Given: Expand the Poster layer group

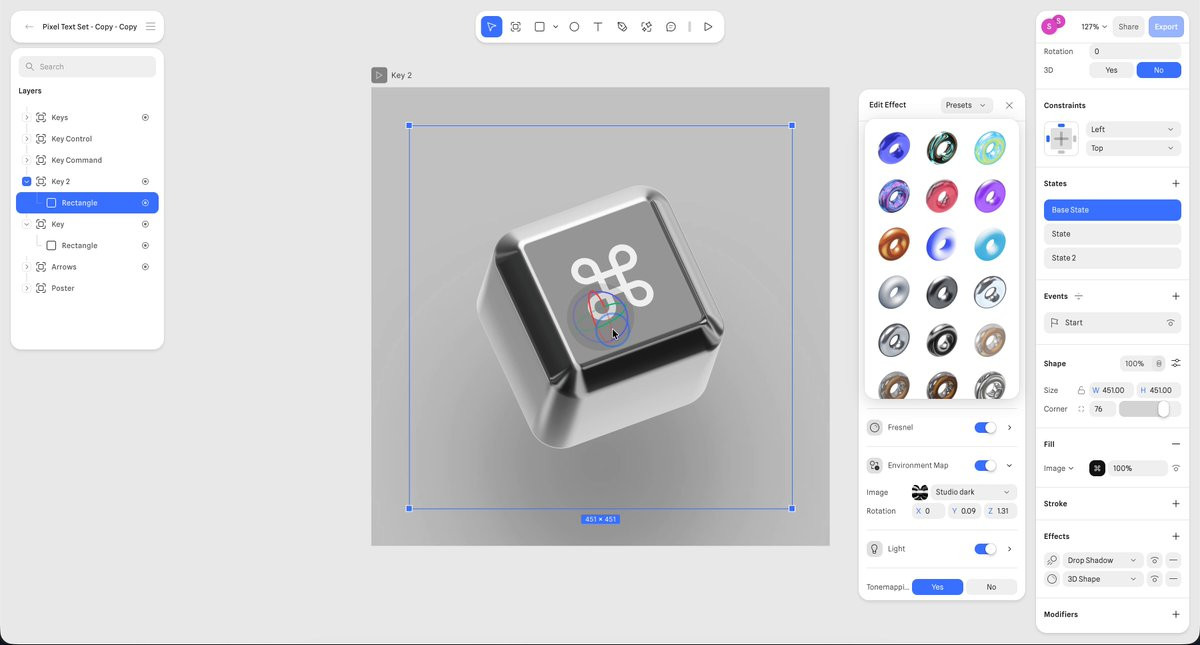Looking at the screenshot, I should click(27, 288).
